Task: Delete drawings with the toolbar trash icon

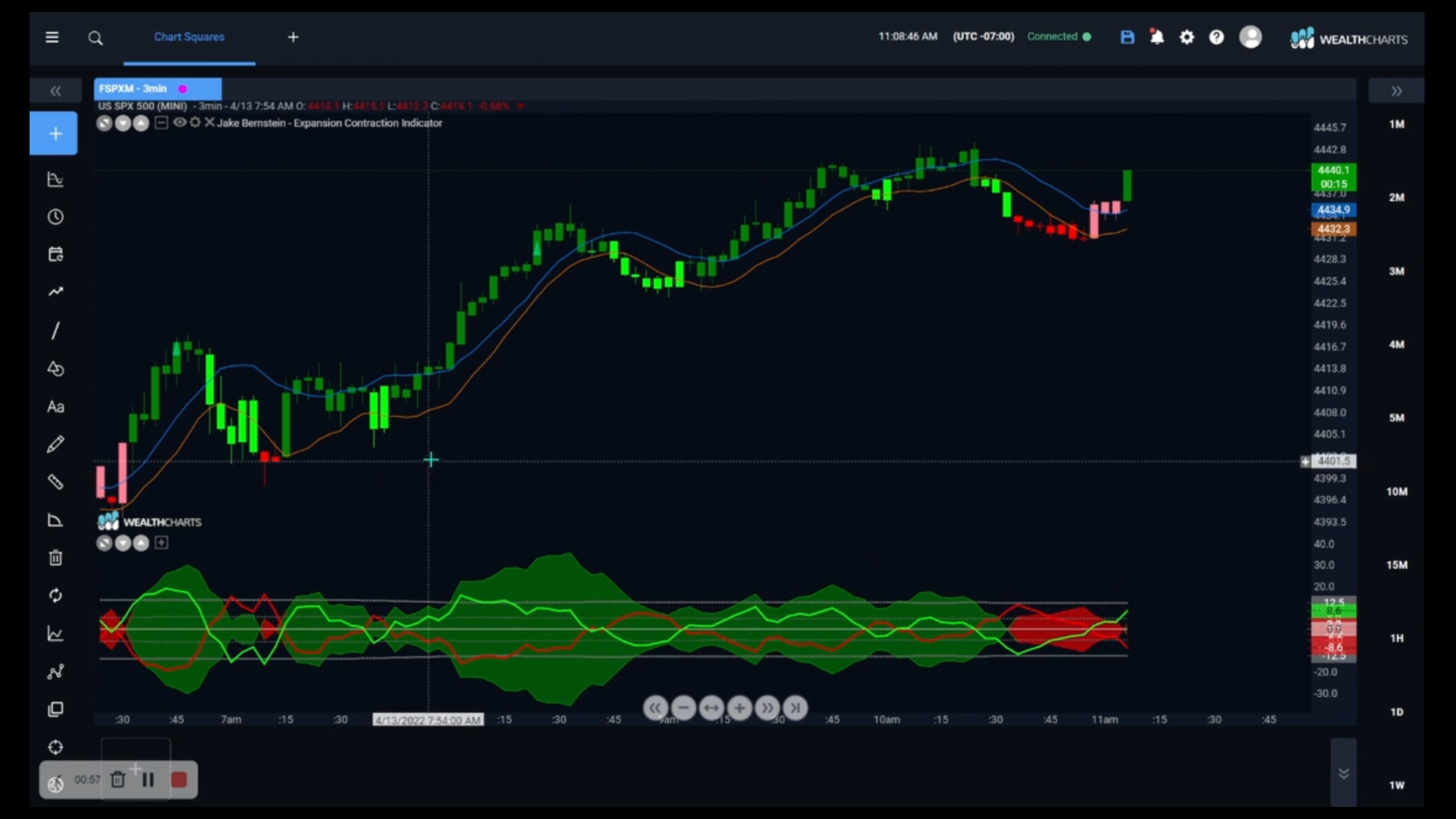Action: [55, 558]
